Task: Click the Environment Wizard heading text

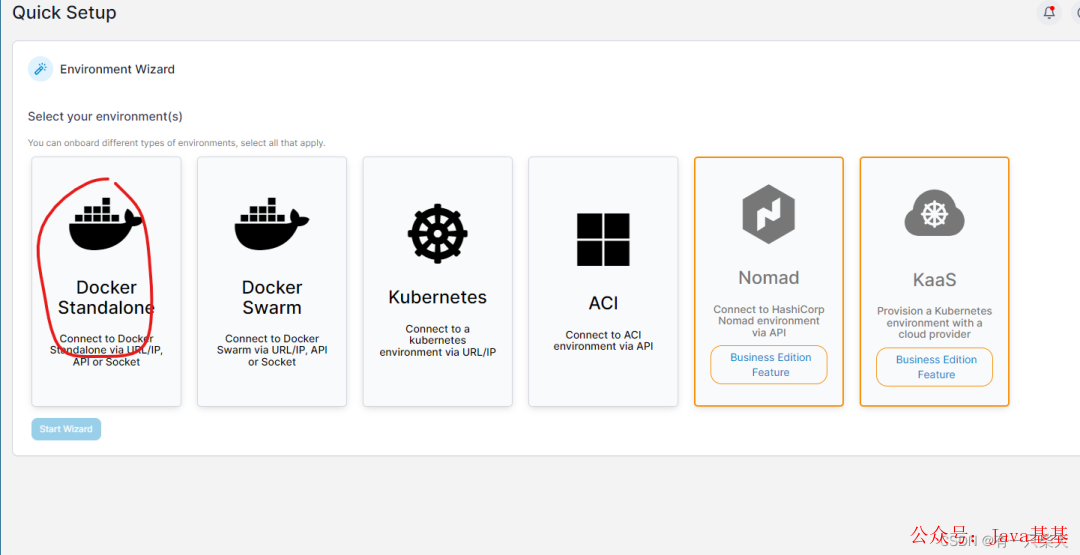Action: [117, 69]
